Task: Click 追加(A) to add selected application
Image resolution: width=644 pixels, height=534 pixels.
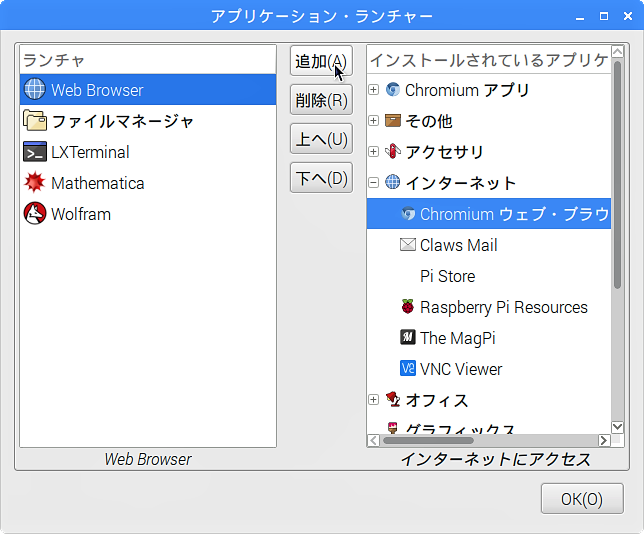Action: point(321,61)
